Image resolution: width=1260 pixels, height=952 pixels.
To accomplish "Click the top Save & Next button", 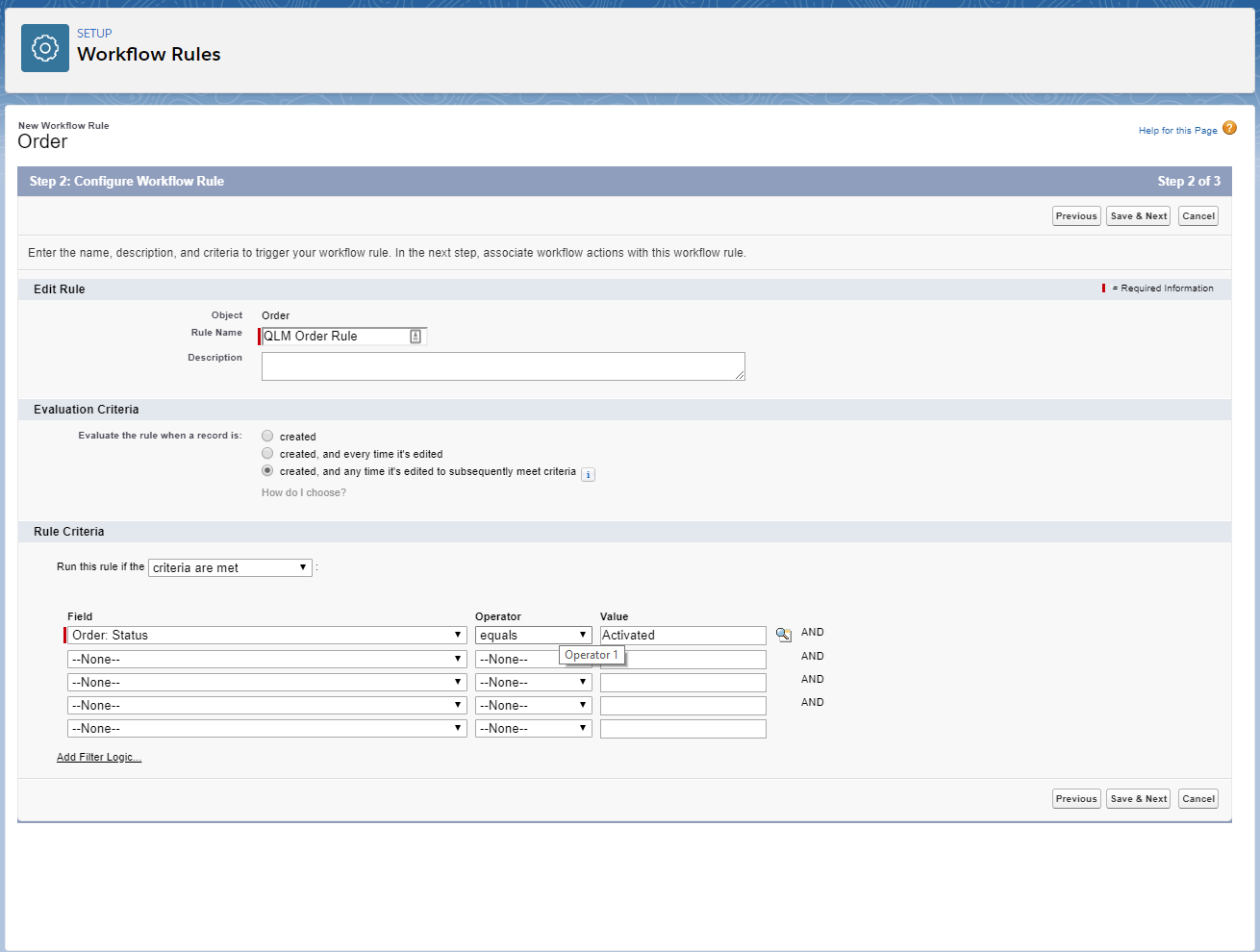I will pyautogui.click(x=1139, y=216).
